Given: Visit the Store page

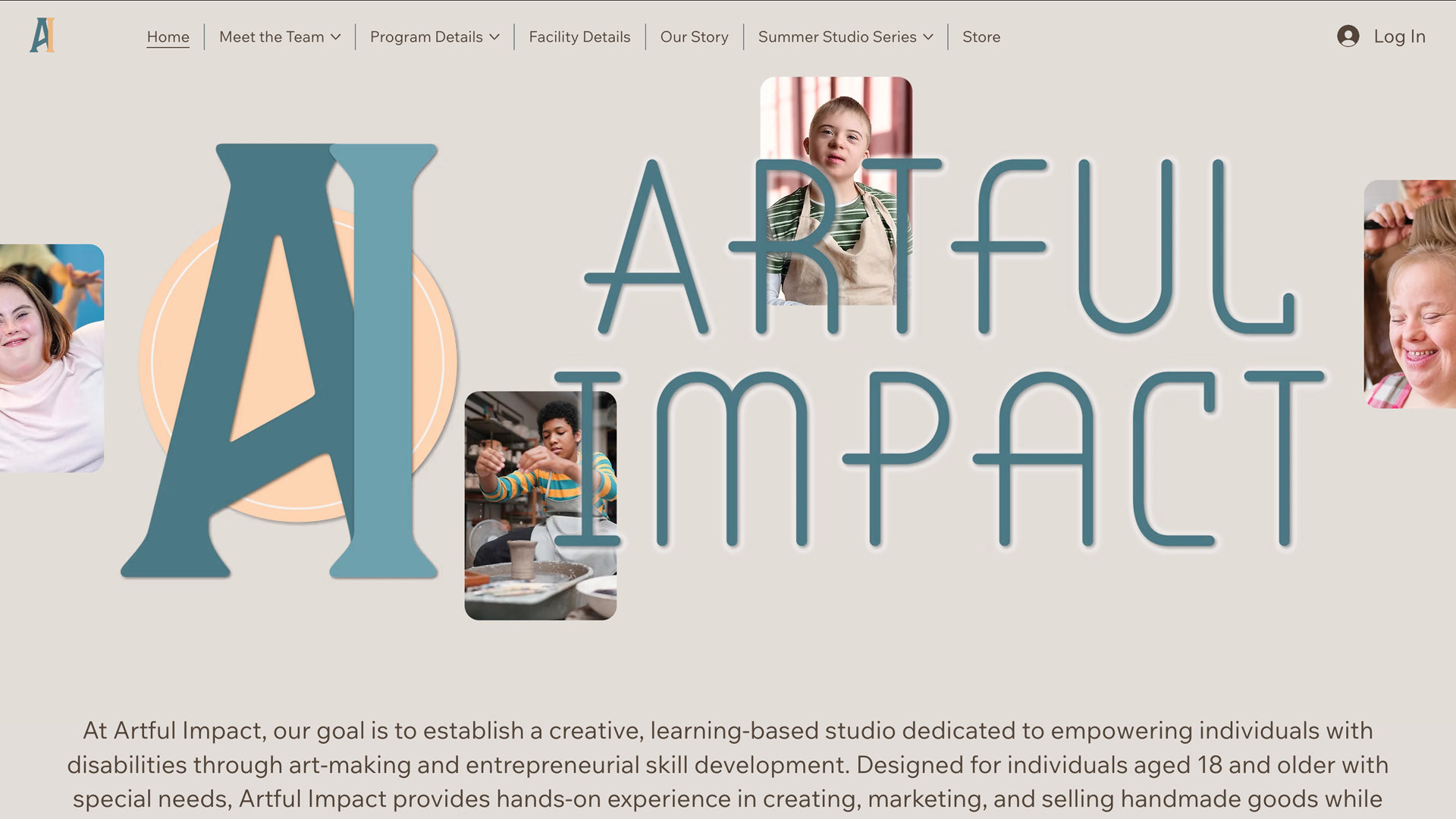Looking at the screenshot, I should click(981, 36).
